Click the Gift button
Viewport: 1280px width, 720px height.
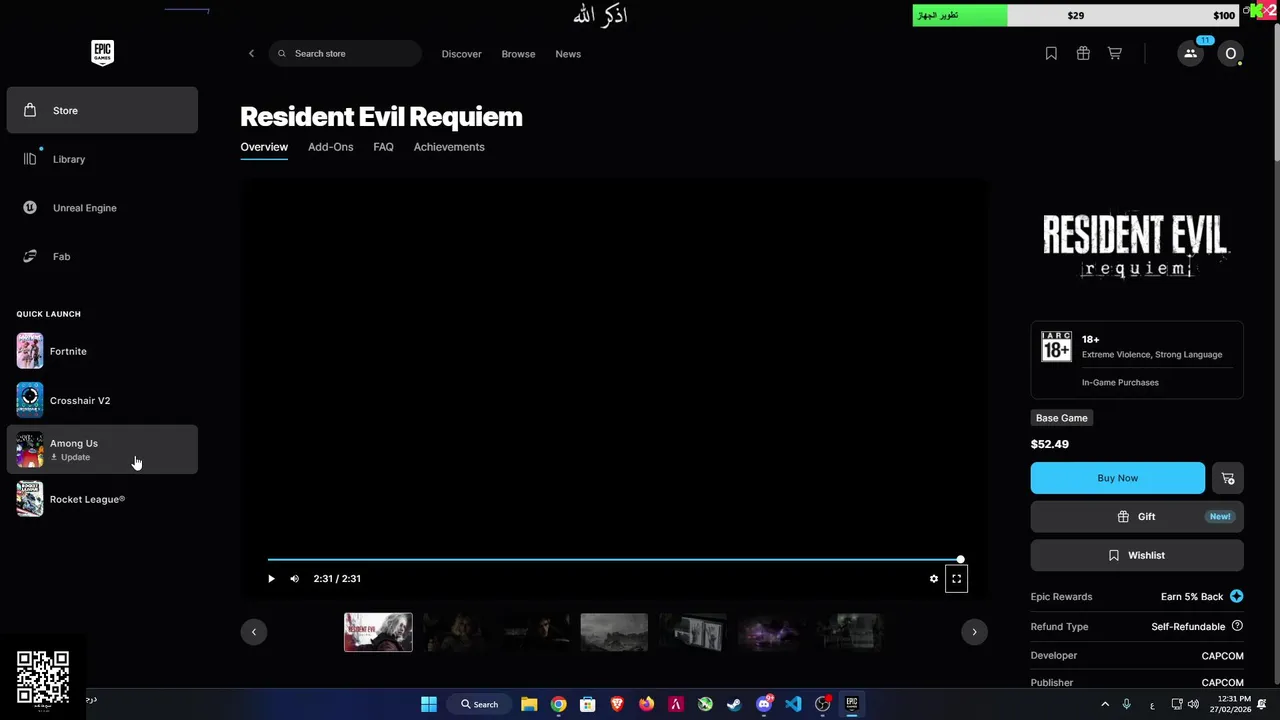point(1137,517)
